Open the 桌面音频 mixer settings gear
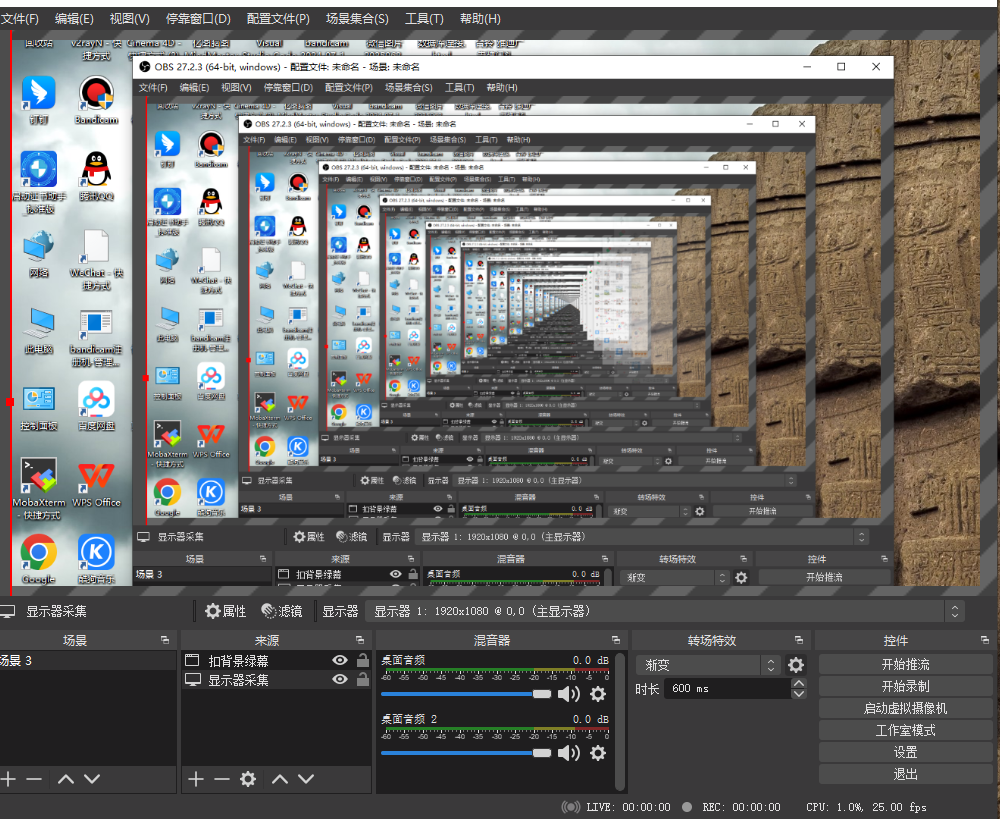 pyautogui.click(x=598, y=694)
